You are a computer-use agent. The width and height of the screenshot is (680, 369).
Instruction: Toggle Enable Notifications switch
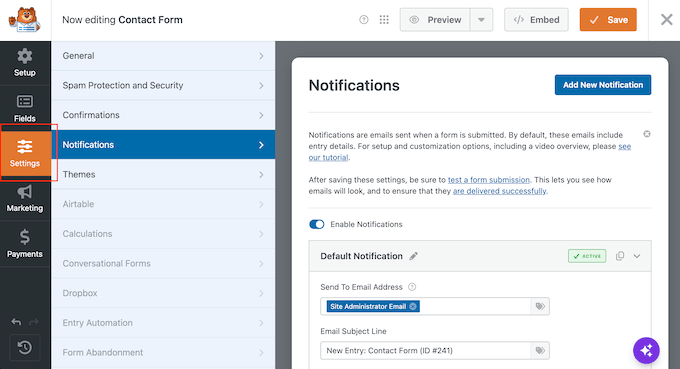pos(317,224)
